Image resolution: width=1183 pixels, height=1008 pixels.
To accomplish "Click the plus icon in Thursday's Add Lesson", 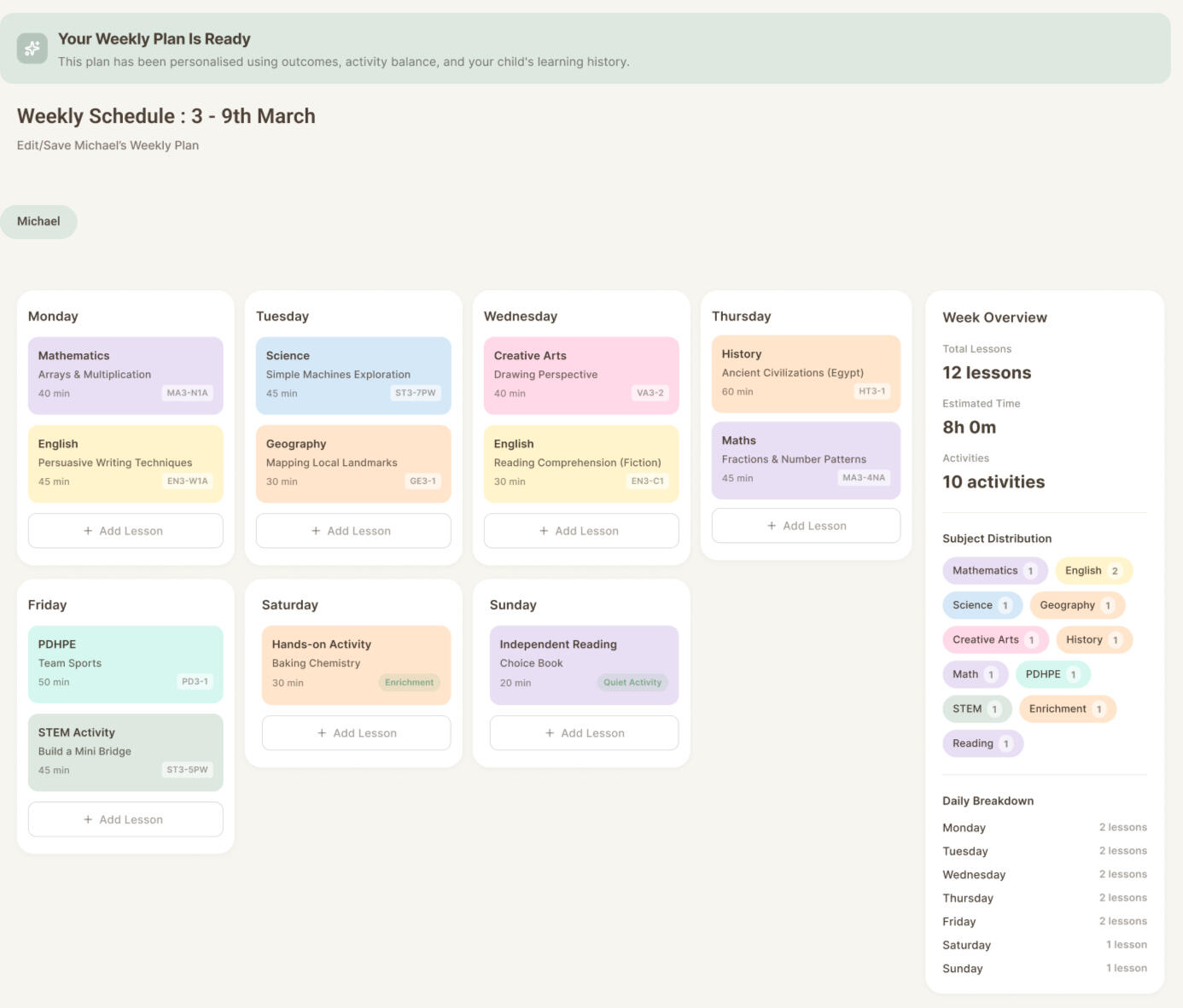I will (x=772, y=526).
